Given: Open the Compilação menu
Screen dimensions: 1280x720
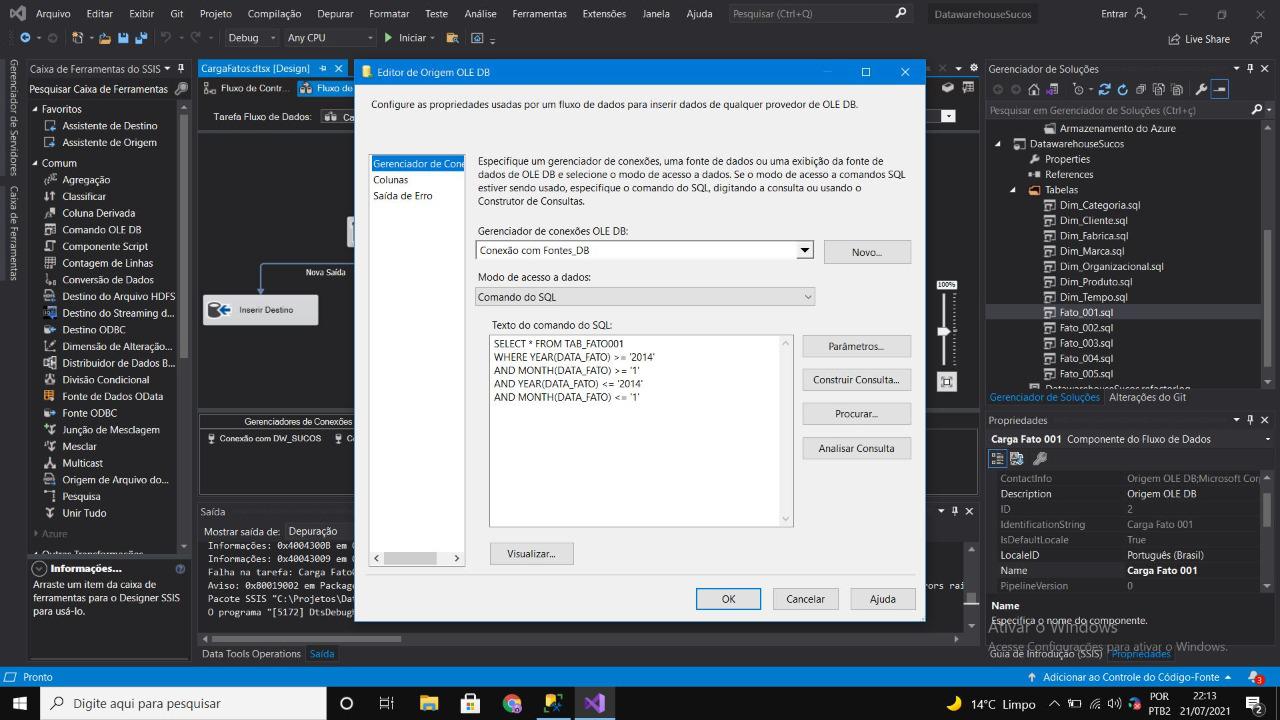Looking at the screenshot, I should click(274, 14).
